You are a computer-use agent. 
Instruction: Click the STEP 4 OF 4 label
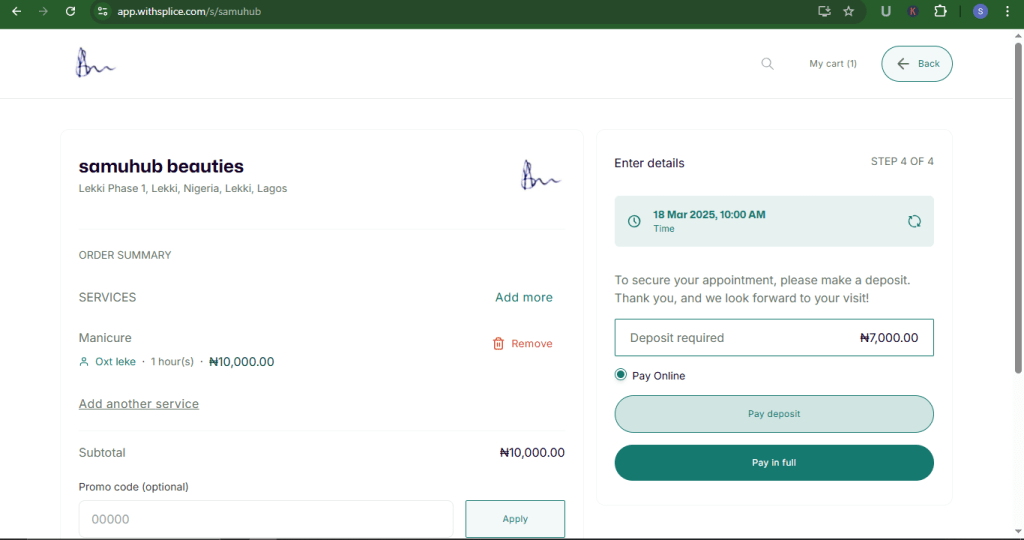point(902,161)
